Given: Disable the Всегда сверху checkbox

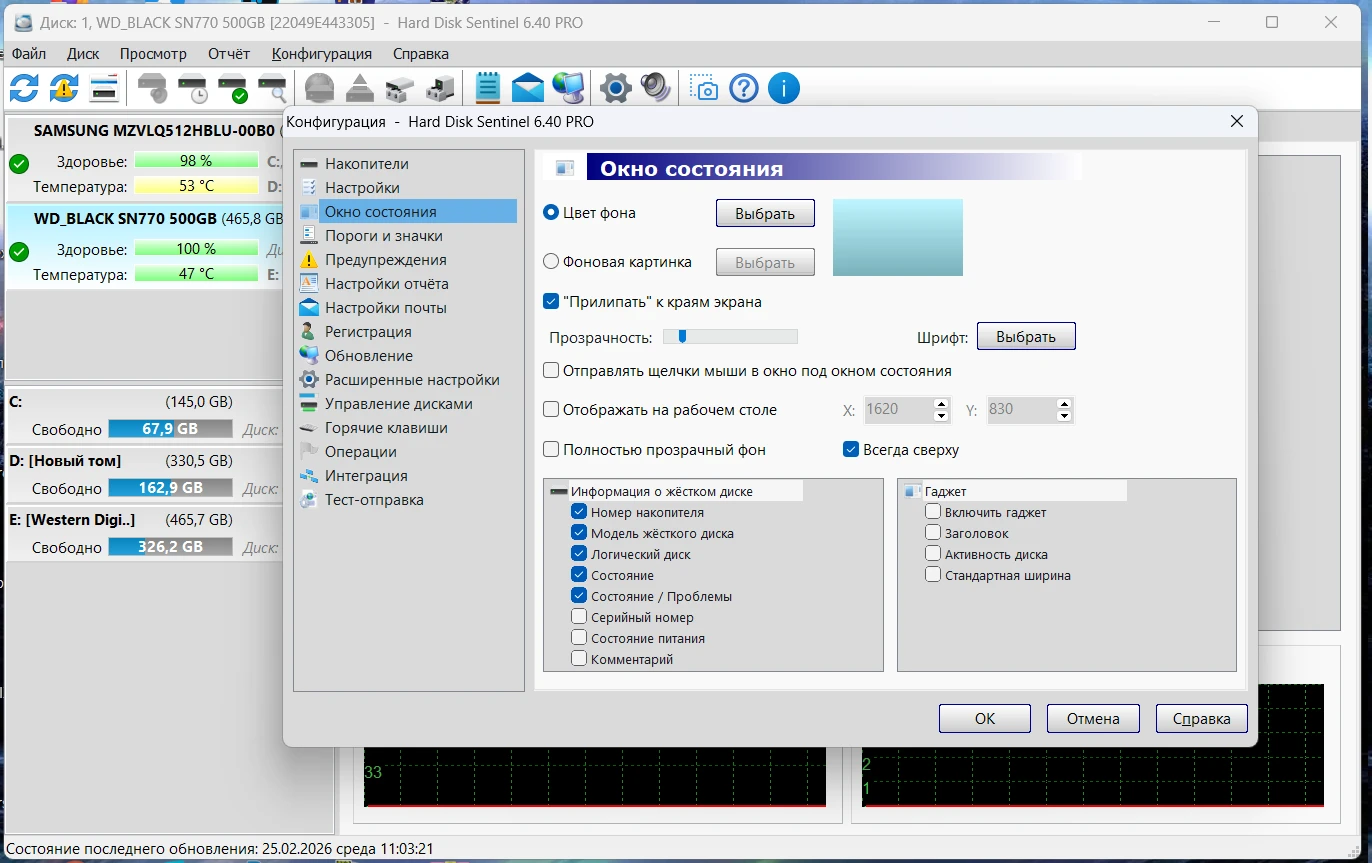Looking at the screenshot, I should point(851,450).
